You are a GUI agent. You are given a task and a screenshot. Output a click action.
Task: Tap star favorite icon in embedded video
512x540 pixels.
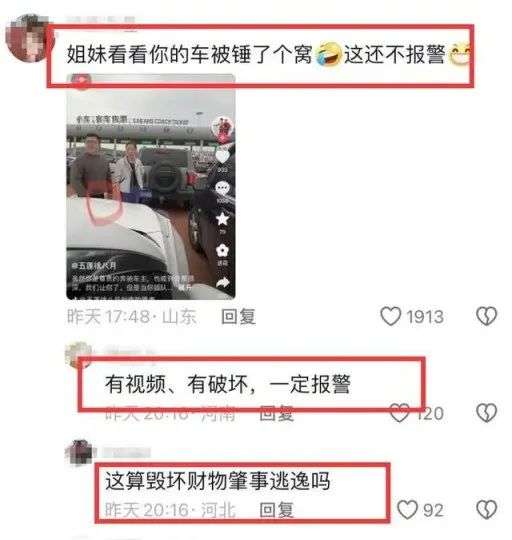pyautogui.click(x=222, y=219)
